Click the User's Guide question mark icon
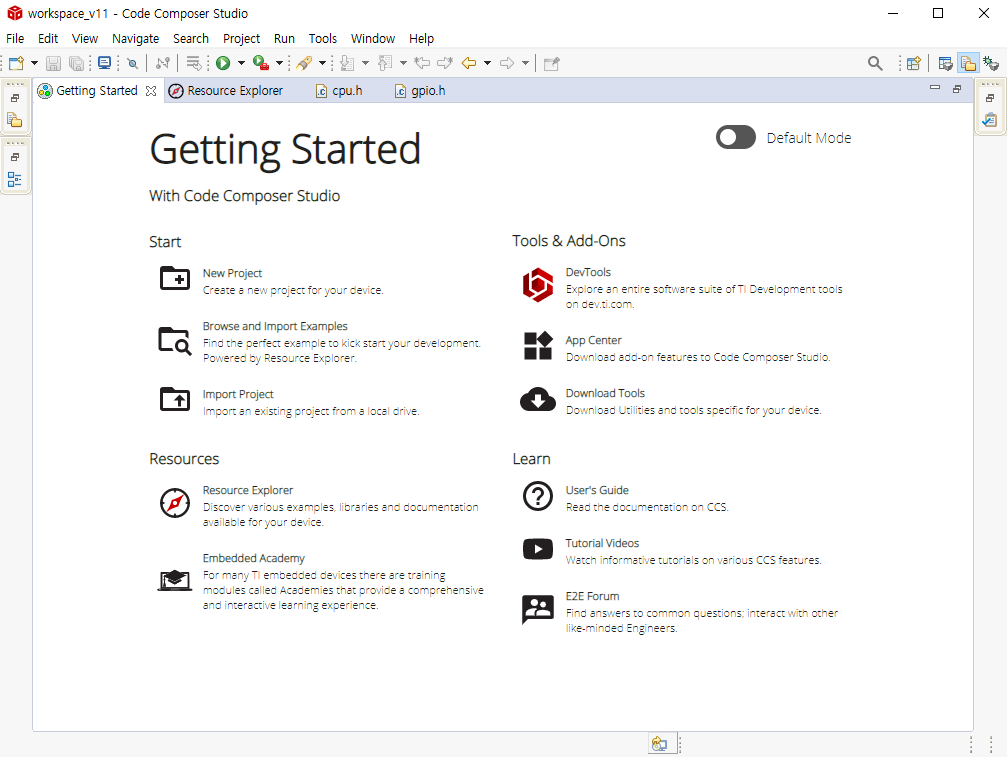 tap(538, 496)
